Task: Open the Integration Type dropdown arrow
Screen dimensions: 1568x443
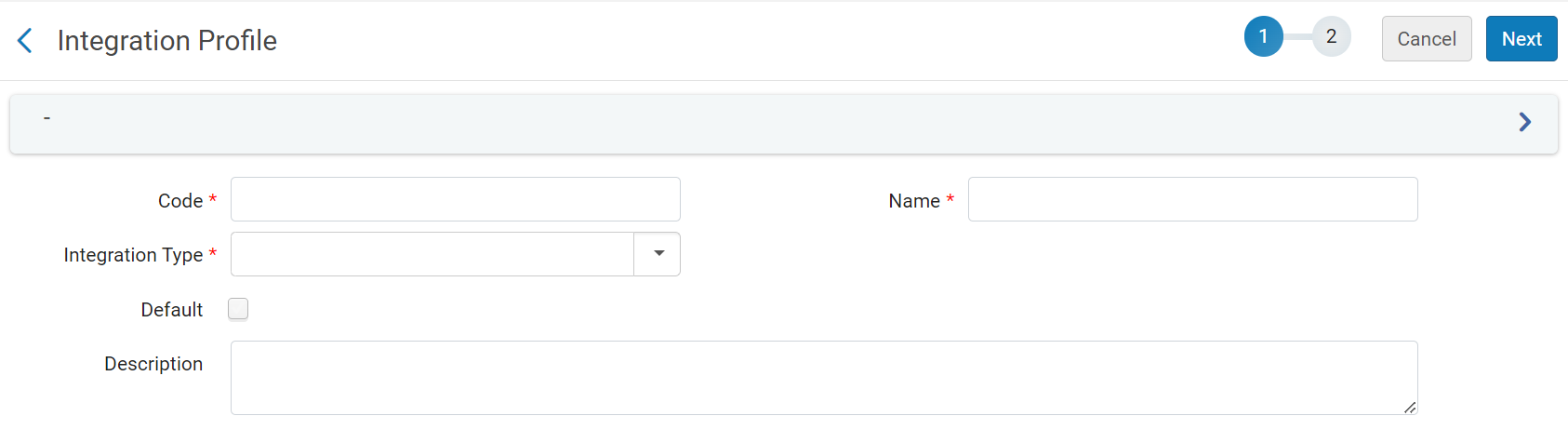Action: click(x=658, y=254)
